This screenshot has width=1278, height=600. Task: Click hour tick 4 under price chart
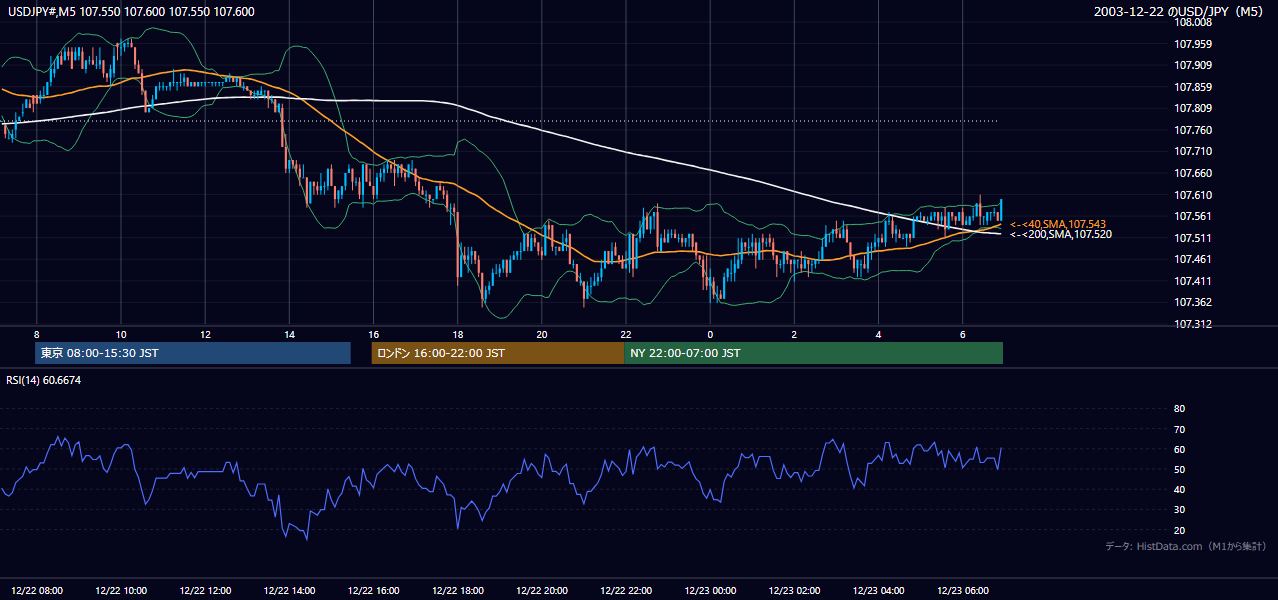878,334
